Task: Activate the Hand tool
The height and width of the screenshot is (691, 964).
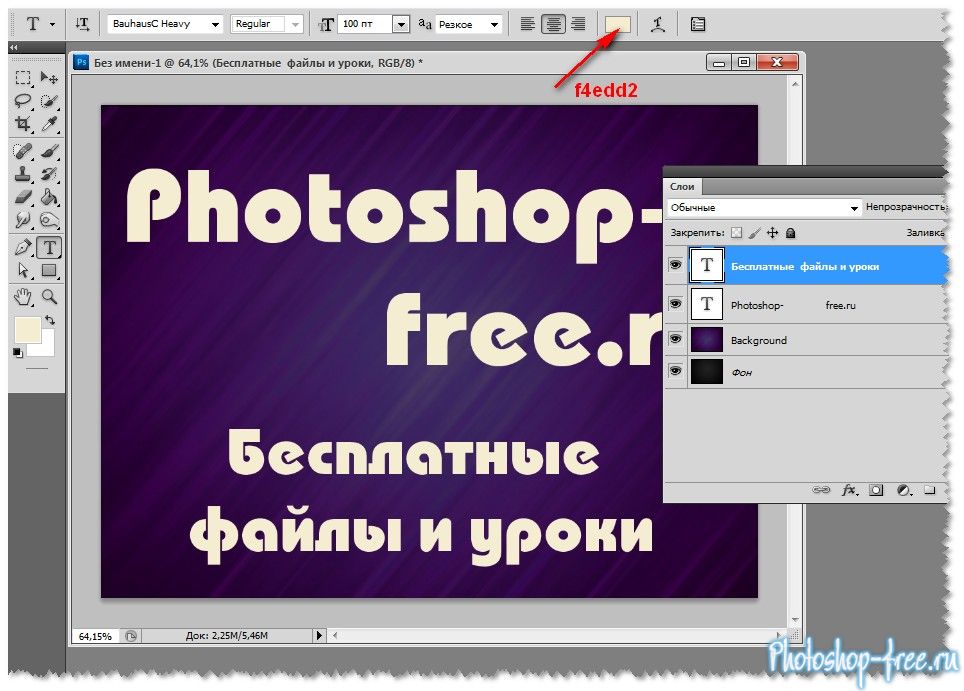Action: point(23,296)
